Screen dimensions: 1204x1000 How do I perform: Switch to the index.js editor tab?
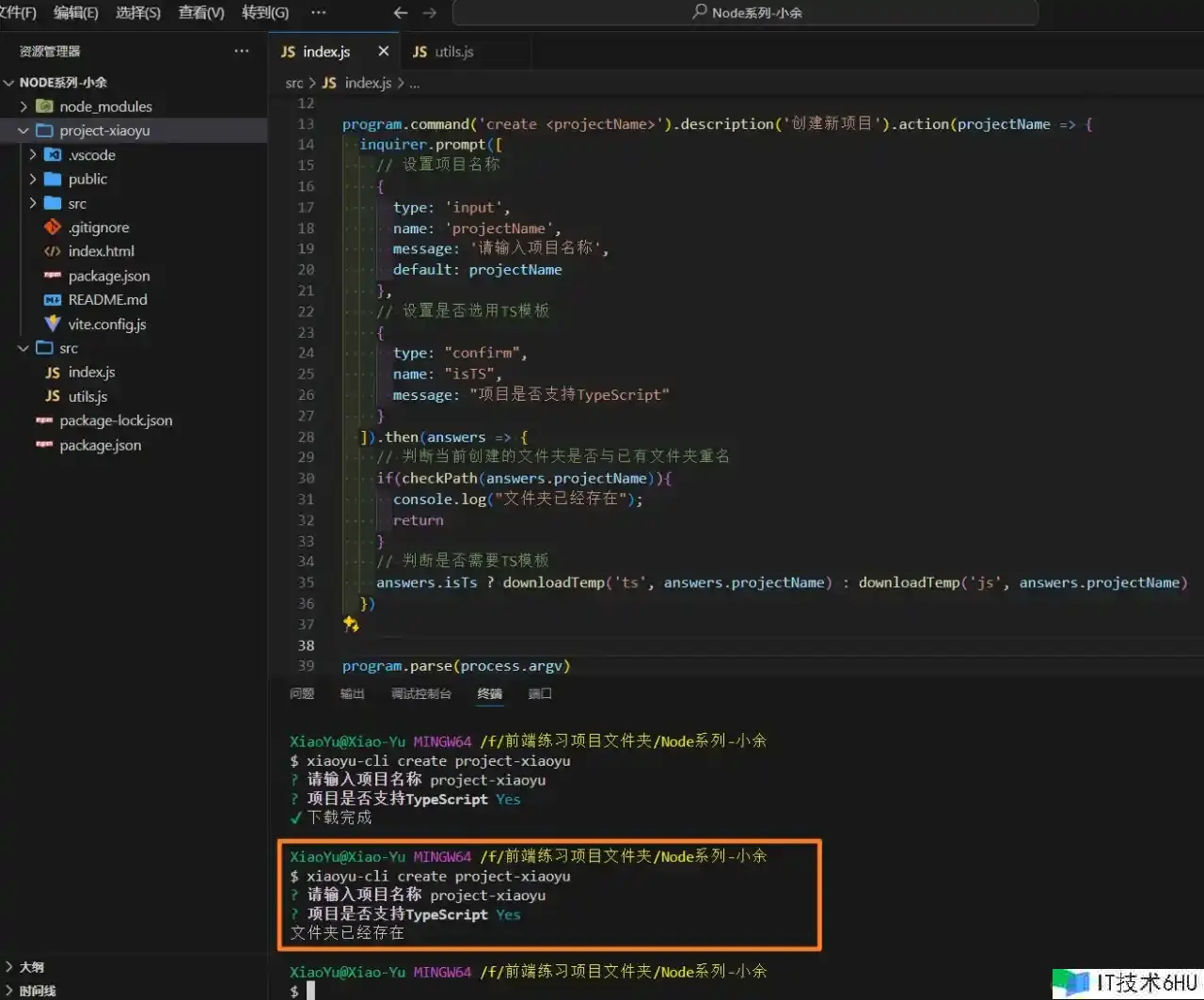pyautogui.click(x=326, y=52)
